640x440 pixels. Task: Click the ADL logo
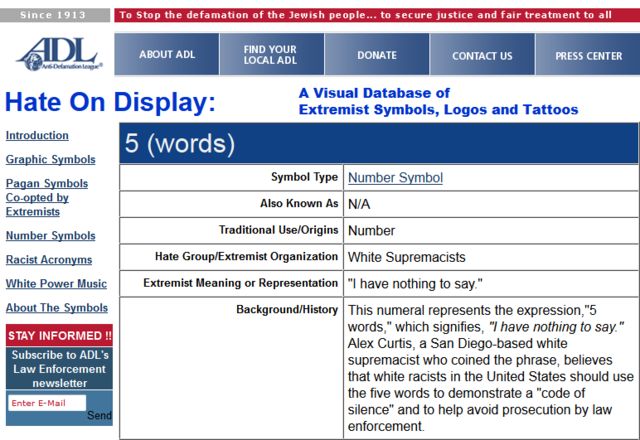coord(56,53)
